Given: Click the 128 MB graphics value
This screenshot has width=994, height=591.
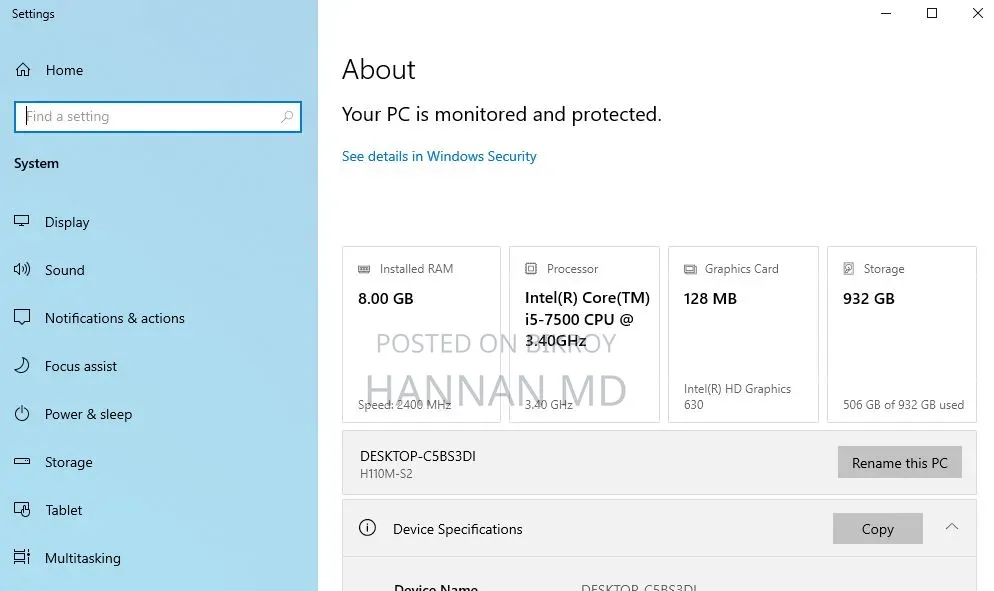Looking at the screenshot, I should point(710,298).
